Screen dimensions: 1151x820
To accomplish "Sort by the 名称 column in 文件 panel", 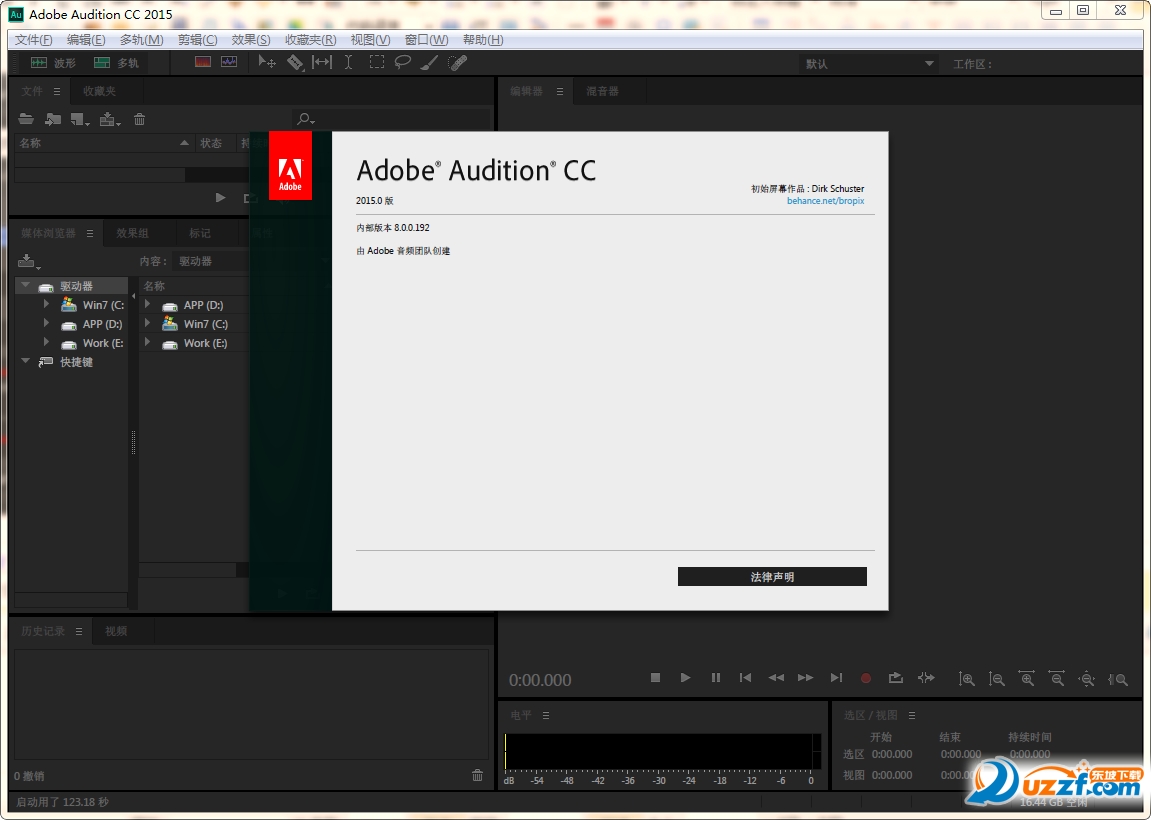I will (104, 143).
